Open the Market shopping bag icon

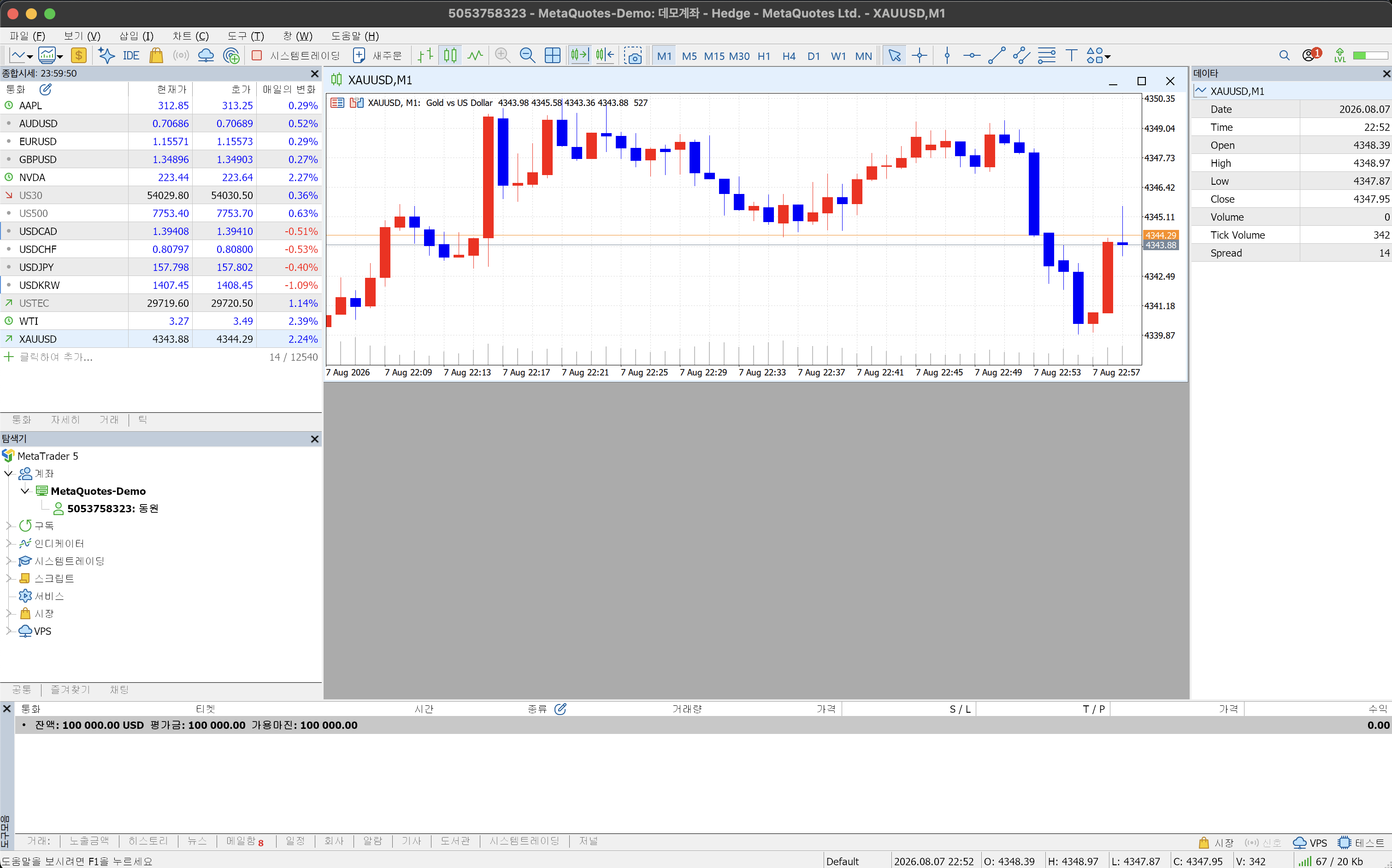point(156,56)
